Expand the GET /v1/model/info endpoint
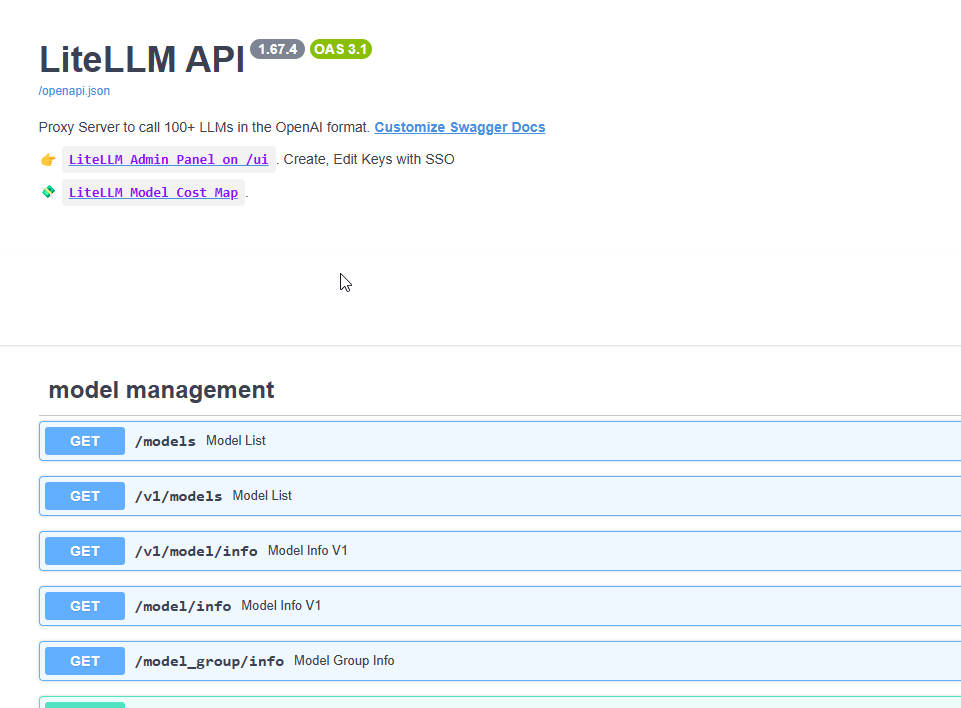This screenshot has width=961, height=708. pos(500,551)
